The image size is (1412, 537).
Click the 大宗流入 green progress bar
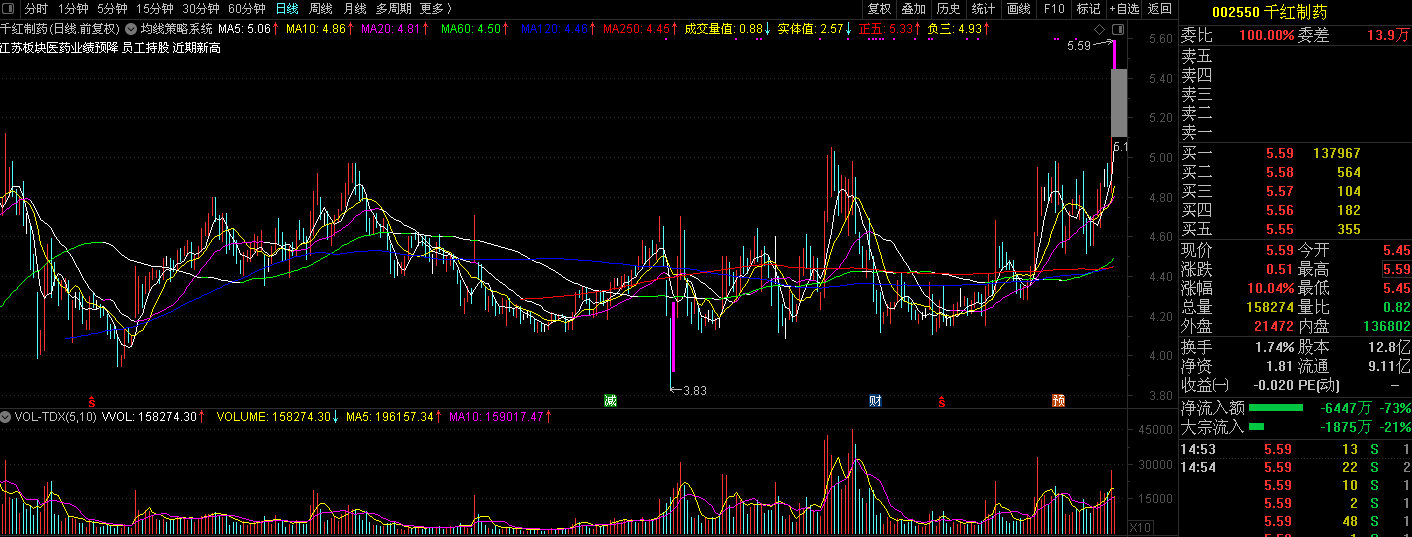(1256, 427)
